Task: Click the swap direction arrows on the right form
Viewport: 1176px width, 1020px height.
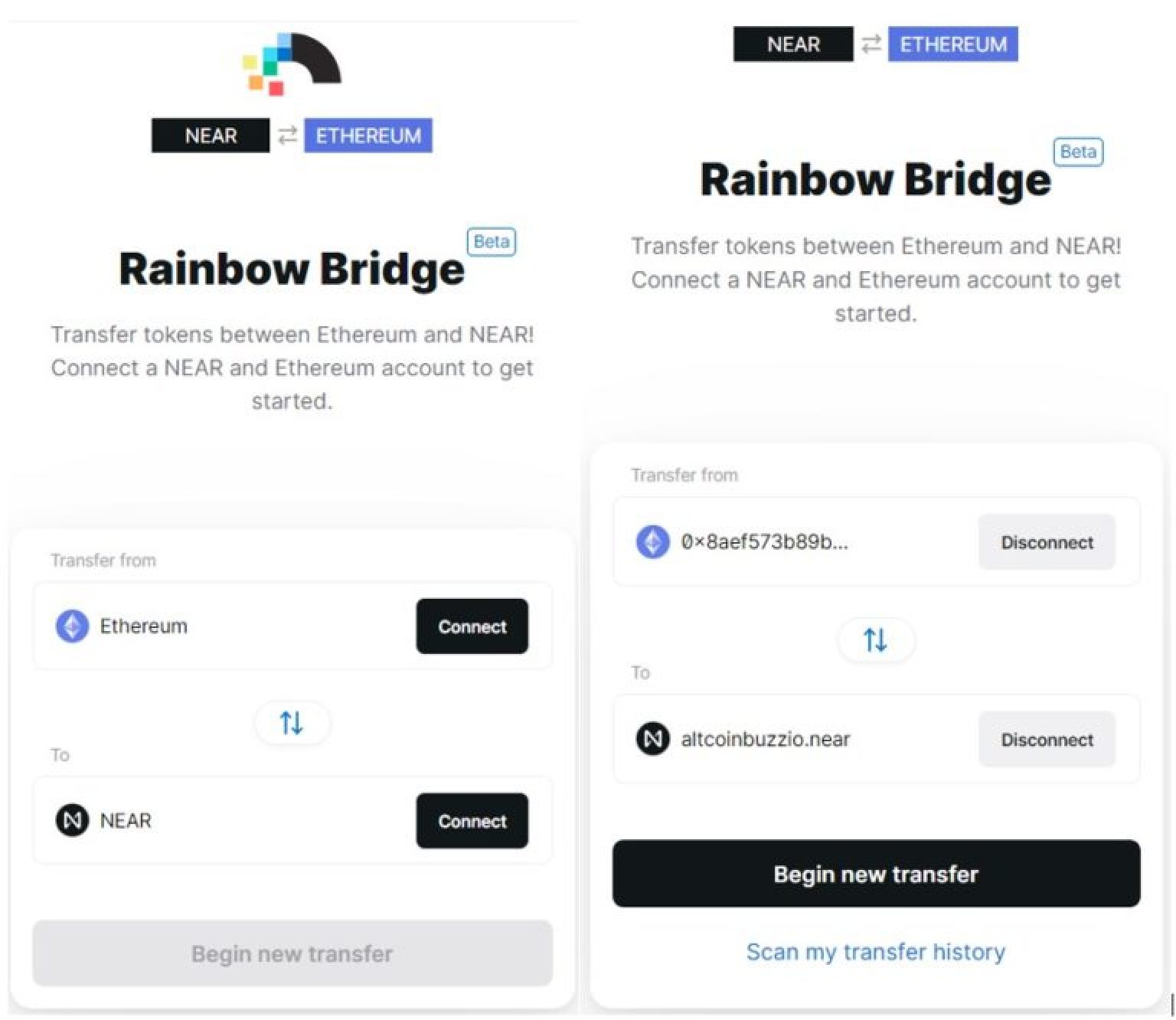Action: 876,640
